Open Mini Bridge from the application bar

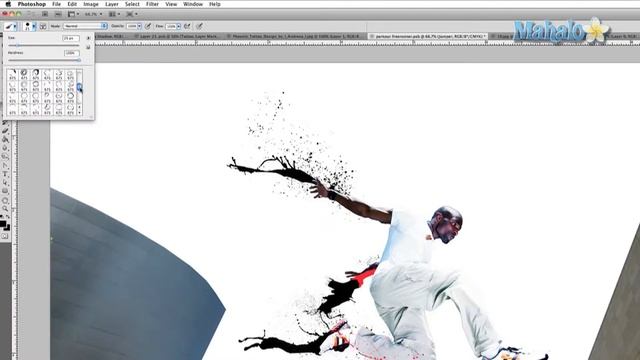coord(58,14)
